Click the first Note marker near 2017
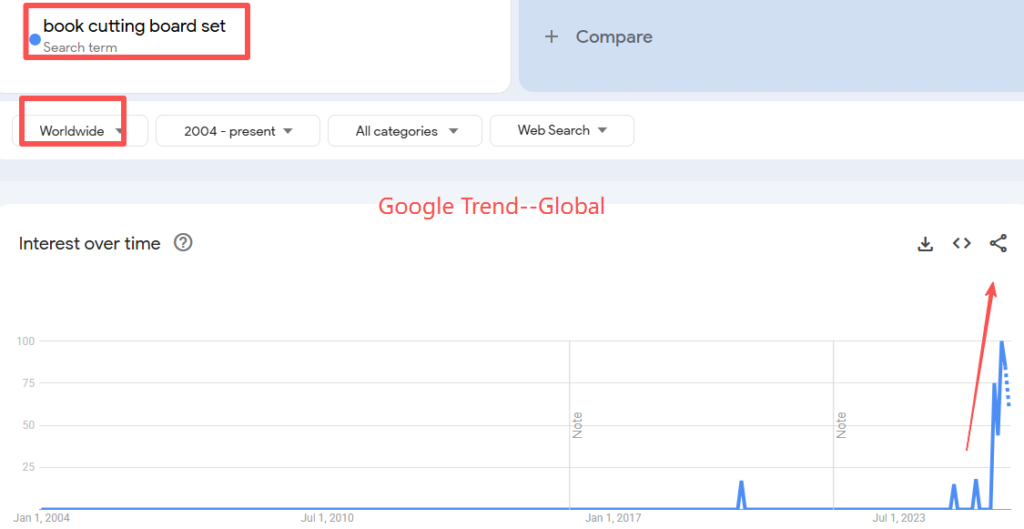Image resolution: width=1024 pixels, height=529 pixels. (x=577, y=425)
